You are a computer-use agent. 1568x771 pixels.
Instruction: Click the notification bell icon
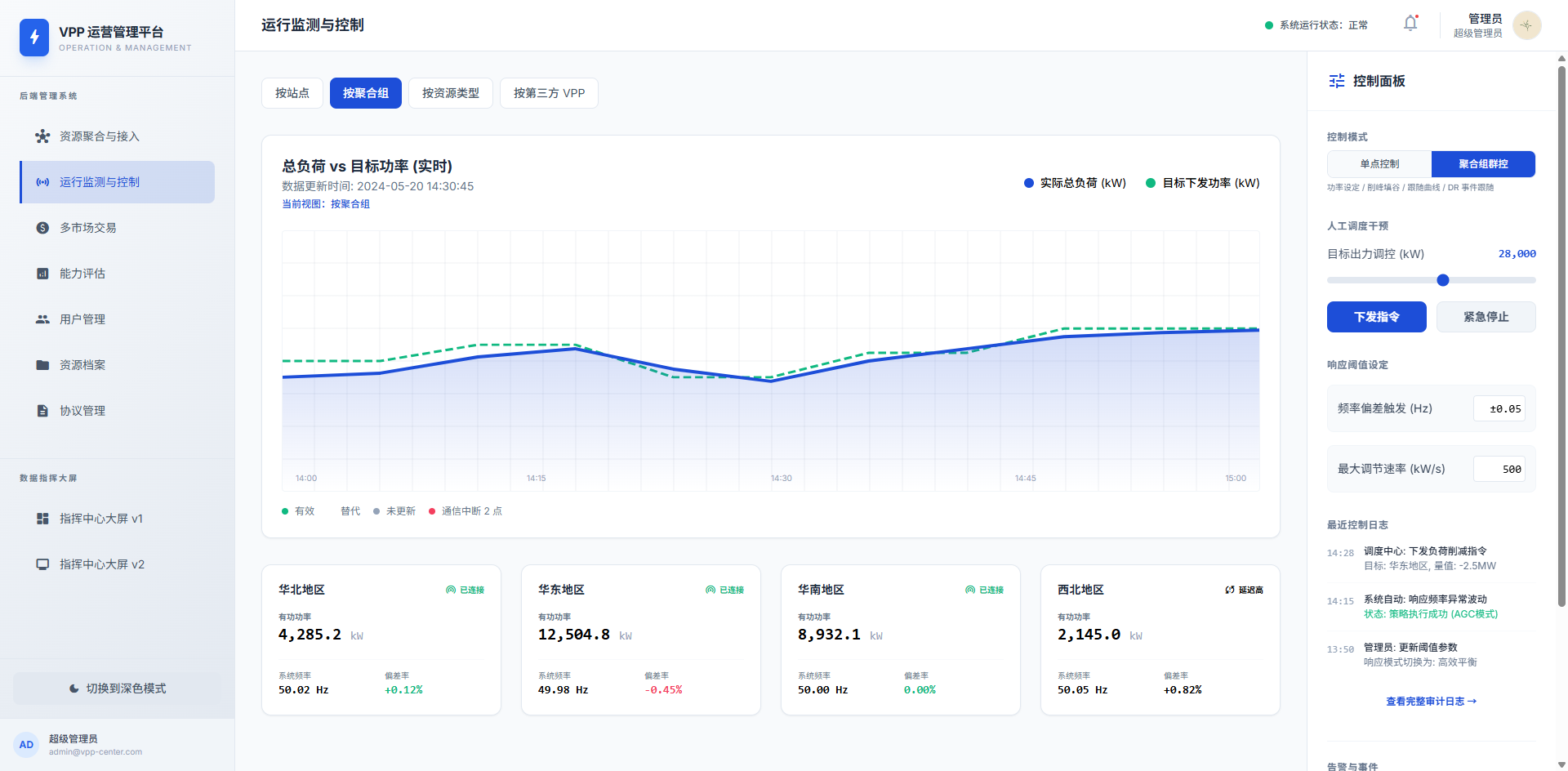(1410, 25)
